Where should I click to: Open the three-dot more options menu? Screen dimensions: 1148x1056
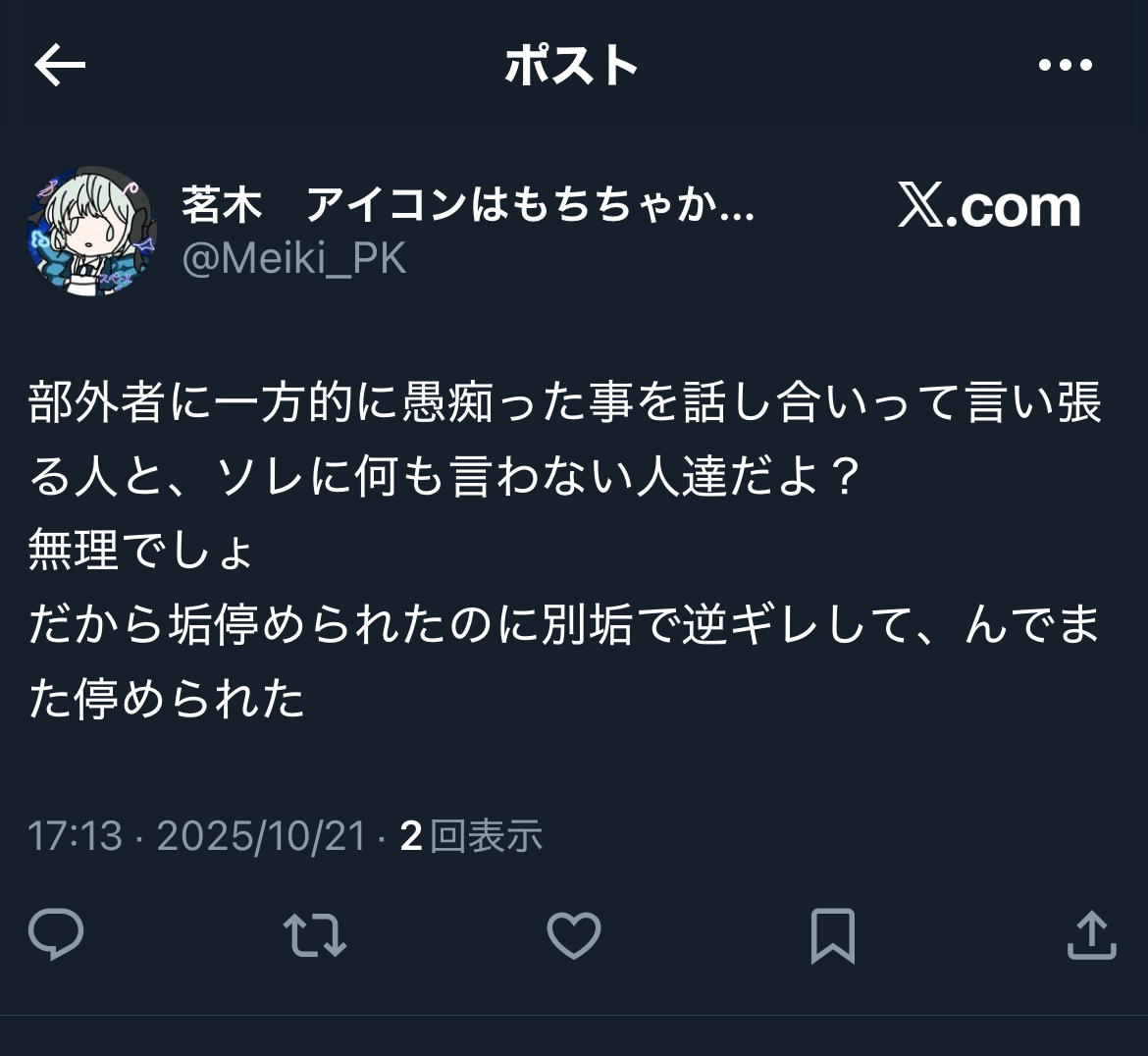pyautogui.click(x=1066, y=65)
